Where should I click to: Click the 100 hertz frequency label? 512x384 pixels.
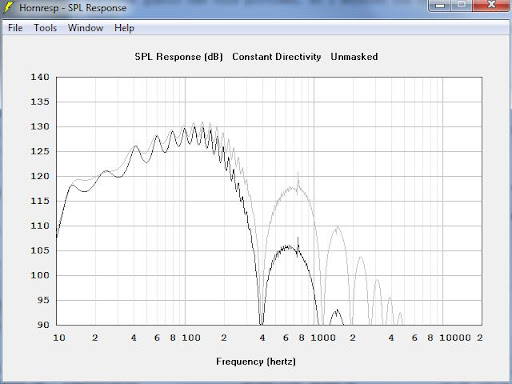[191, 338]
